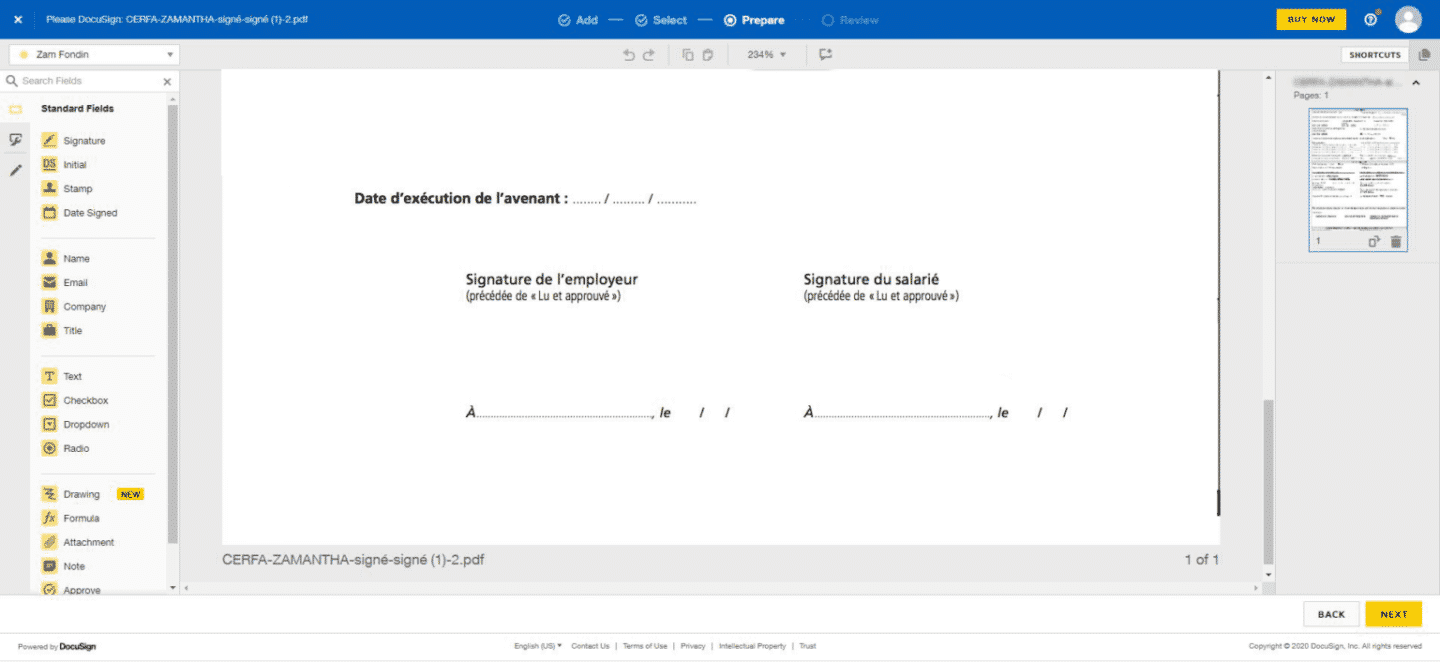1440x662 pixels.
Task: Select the Signature field icon
Action: coord(49,141)
